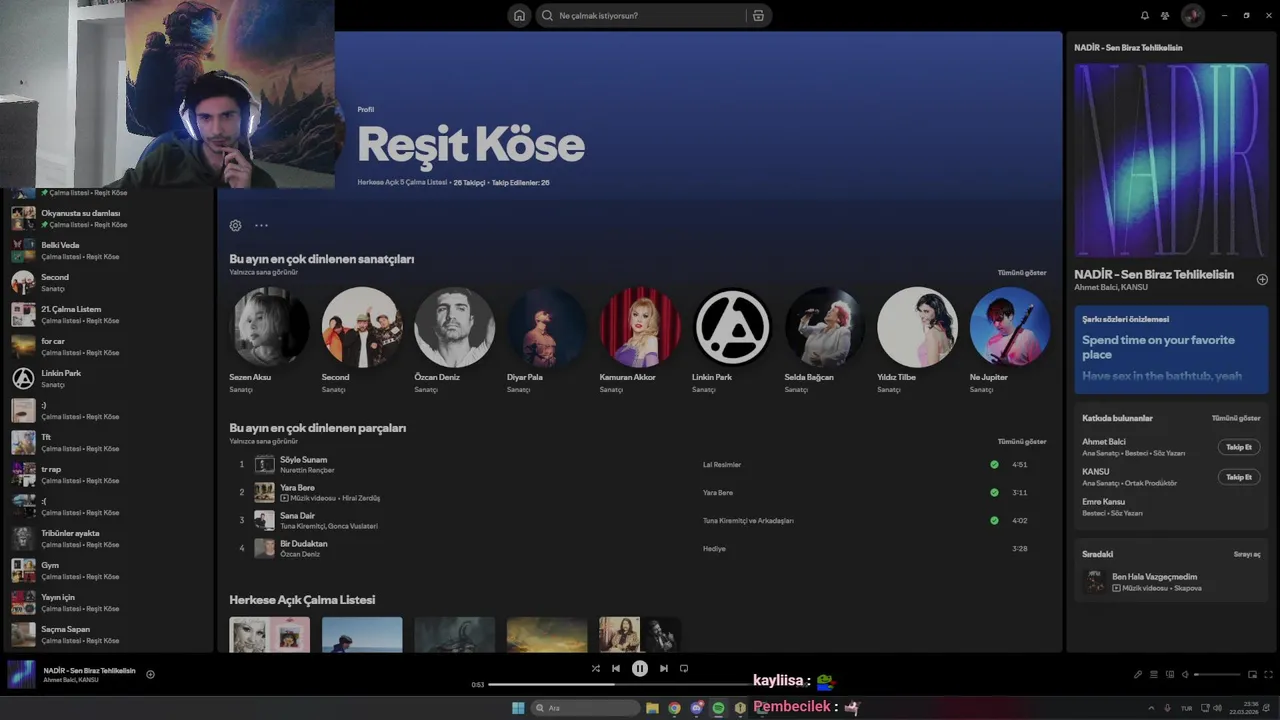Image resolution: width=1280 pixels, height=720 pixels.
Task: Switch keyboard language TUR in taskbar
Action: [1187, 708]
